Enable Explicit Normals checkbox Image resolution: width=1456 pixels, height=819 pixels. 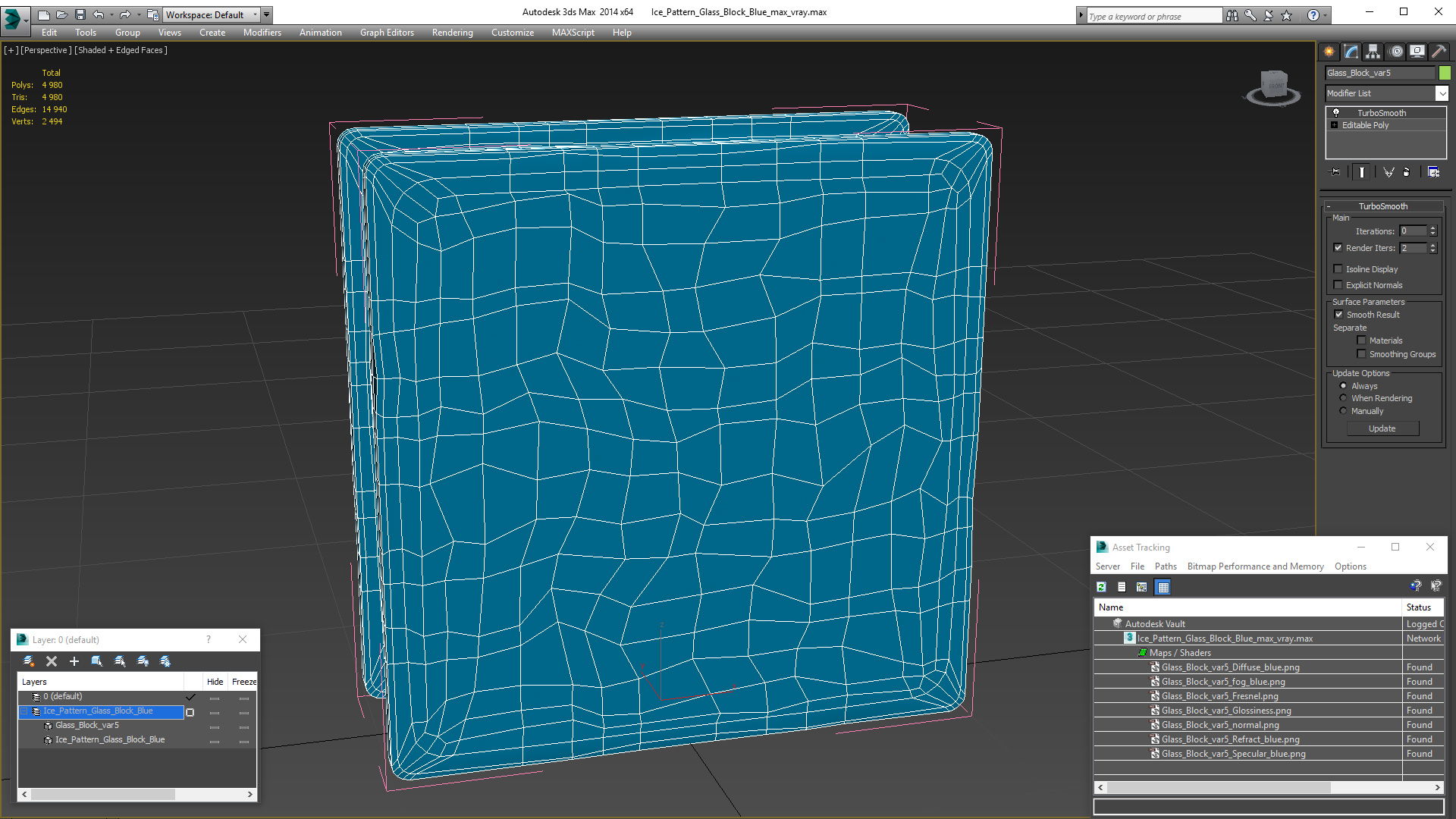(1338, 285)
